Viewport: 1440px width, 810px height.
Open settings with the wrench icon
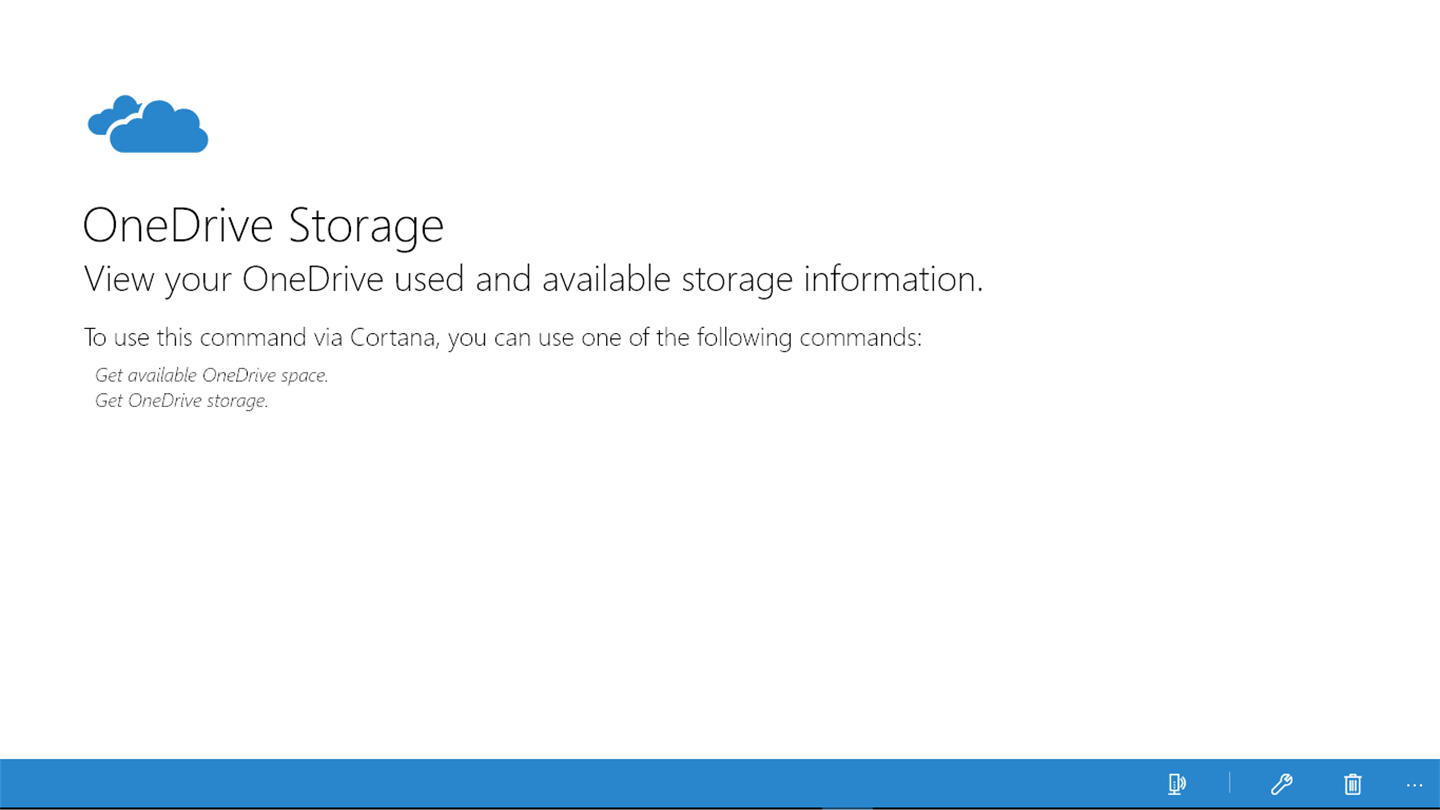click(1281, 784)
